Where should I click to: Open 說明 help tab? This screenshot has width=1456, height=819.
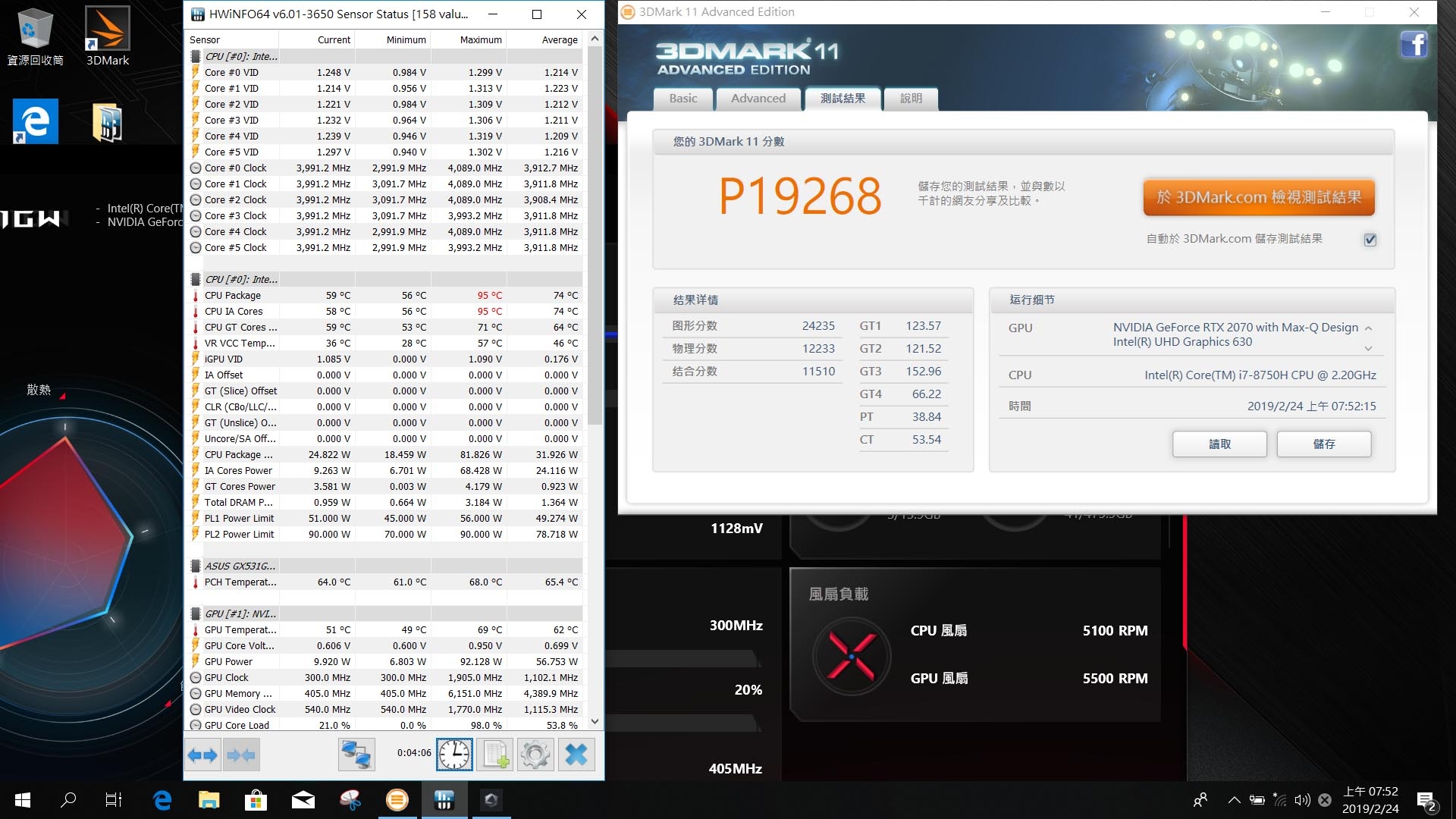coord(911,99)
